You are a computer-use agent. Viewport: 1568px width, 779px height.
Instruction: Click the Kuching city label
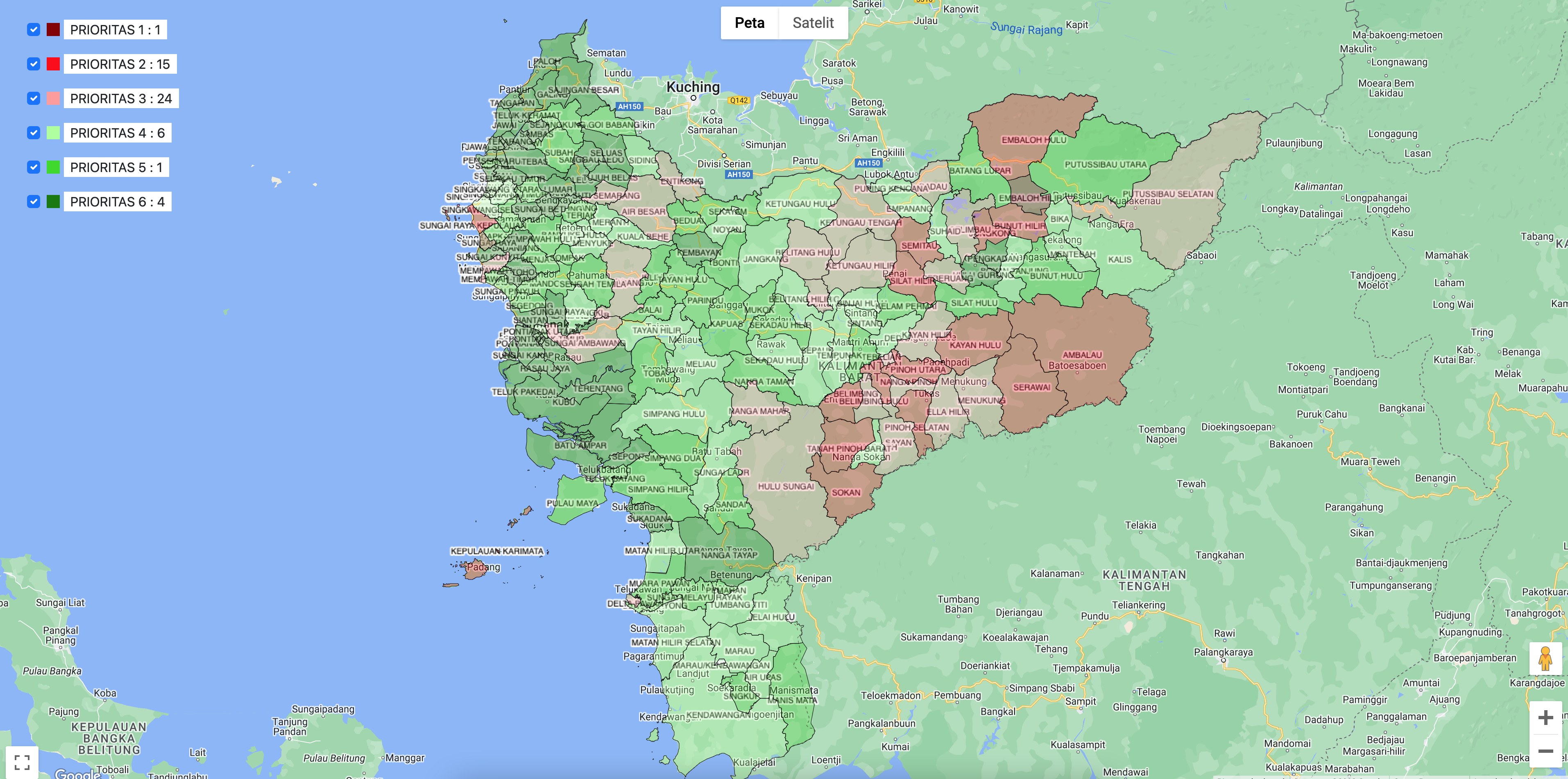click(693, 86)
